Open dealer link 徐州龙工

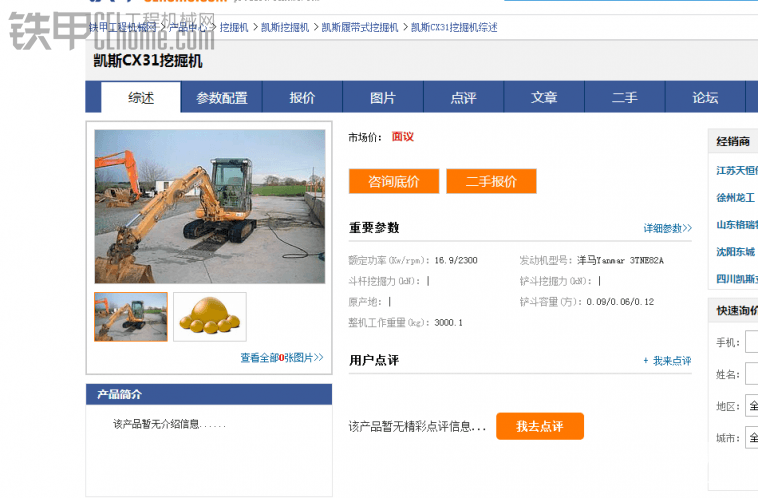[735, 197]
